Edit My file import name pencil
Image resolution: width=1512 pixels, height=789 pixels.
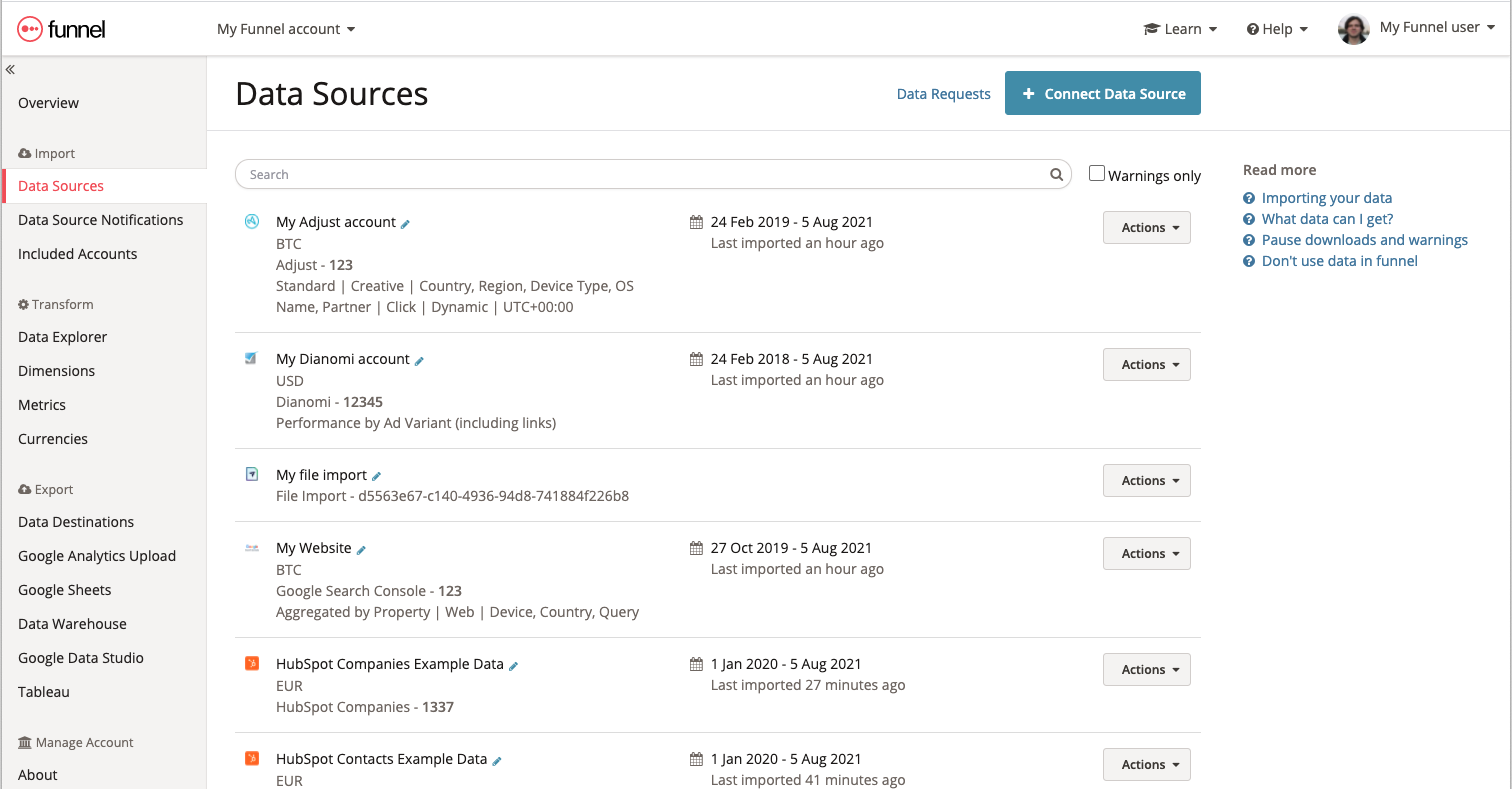tap(376, 477)
